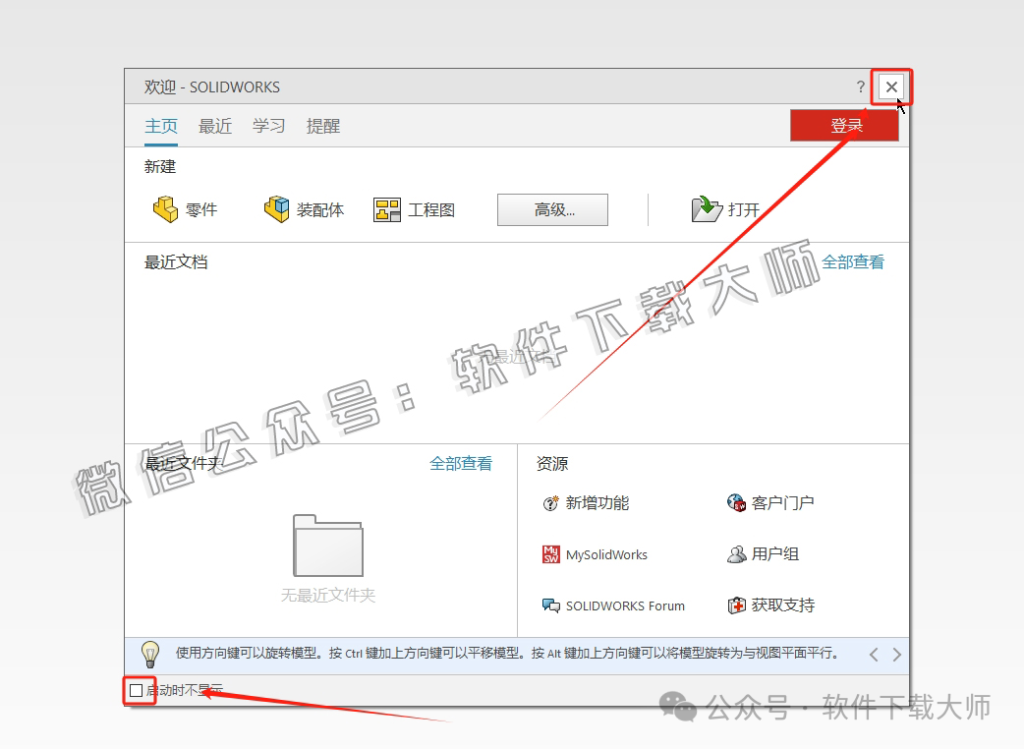Open a file with the 打开 icon
Screen dimensions: 1024x749
(x=730, y=209)
